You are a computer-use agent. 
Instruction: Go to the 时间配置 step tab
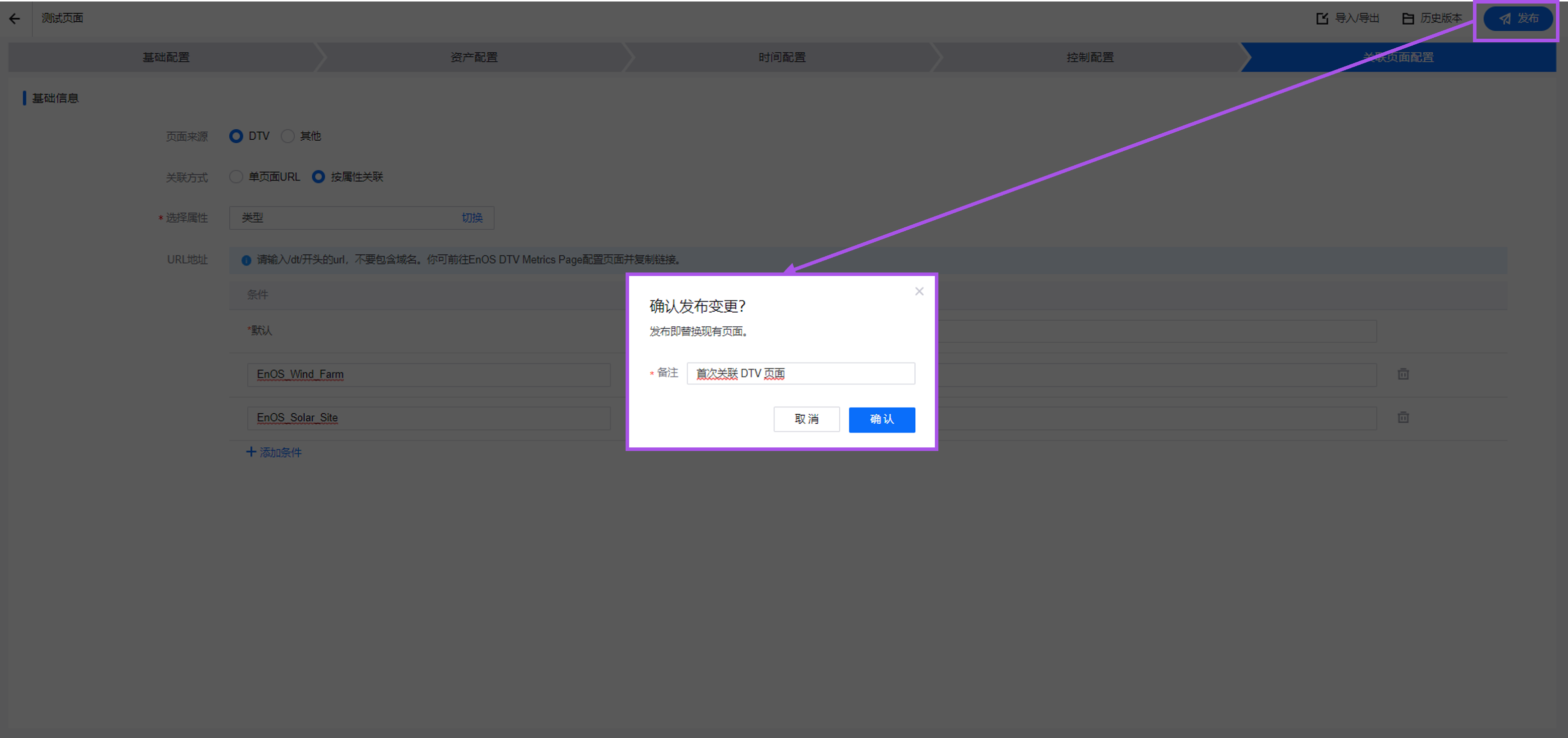coord(781,57)
